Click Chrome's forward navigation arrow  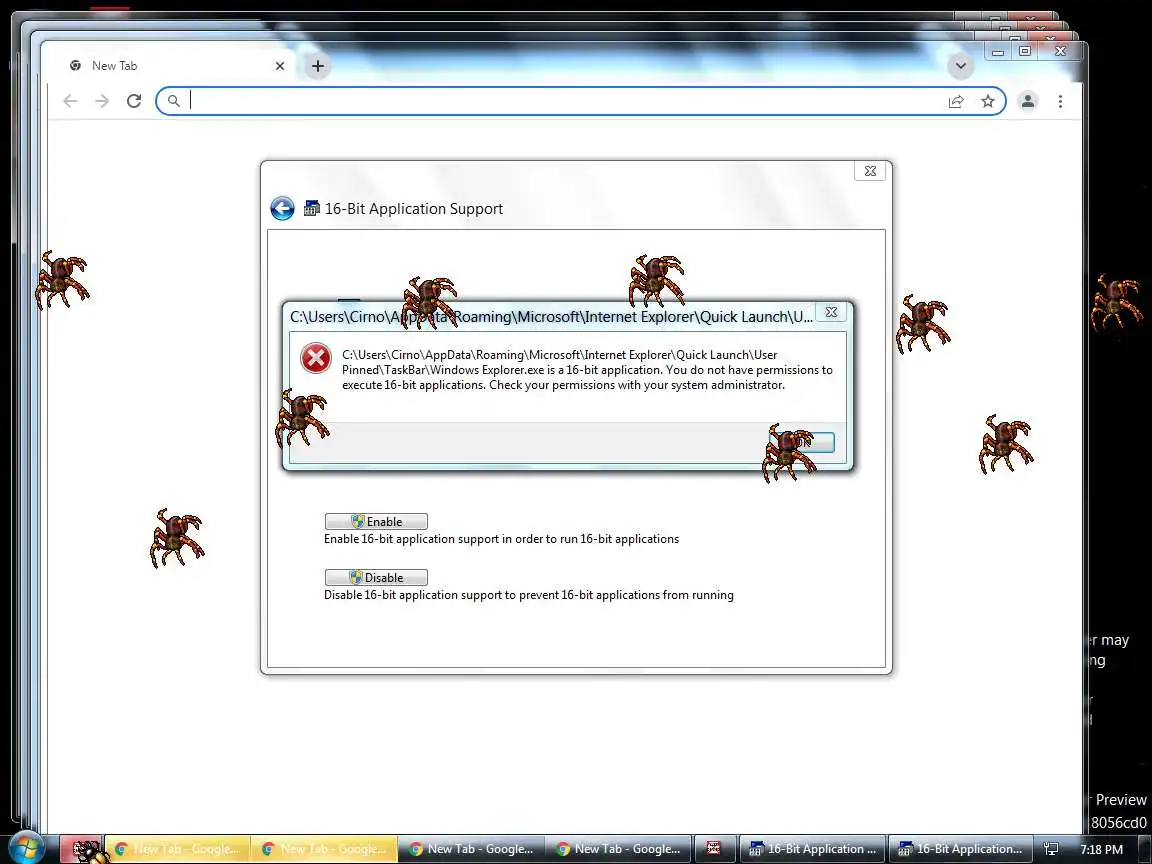102,101
